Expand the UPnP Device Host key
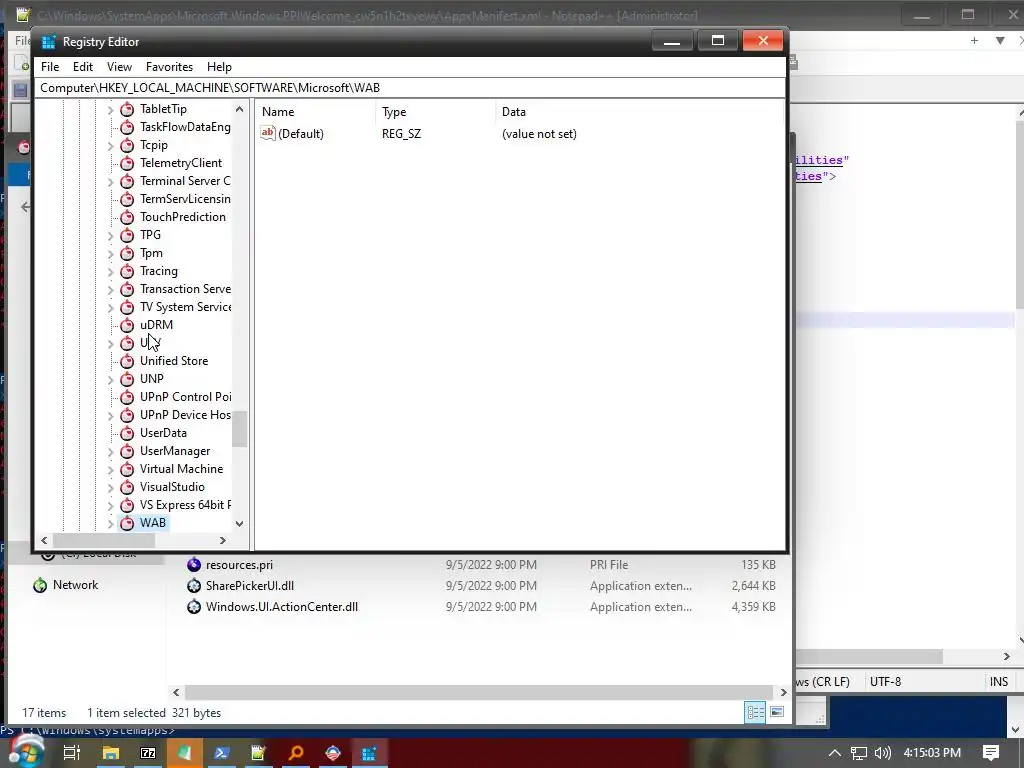The width and height of the screenshot is (1024, 768). pos(110,415)
